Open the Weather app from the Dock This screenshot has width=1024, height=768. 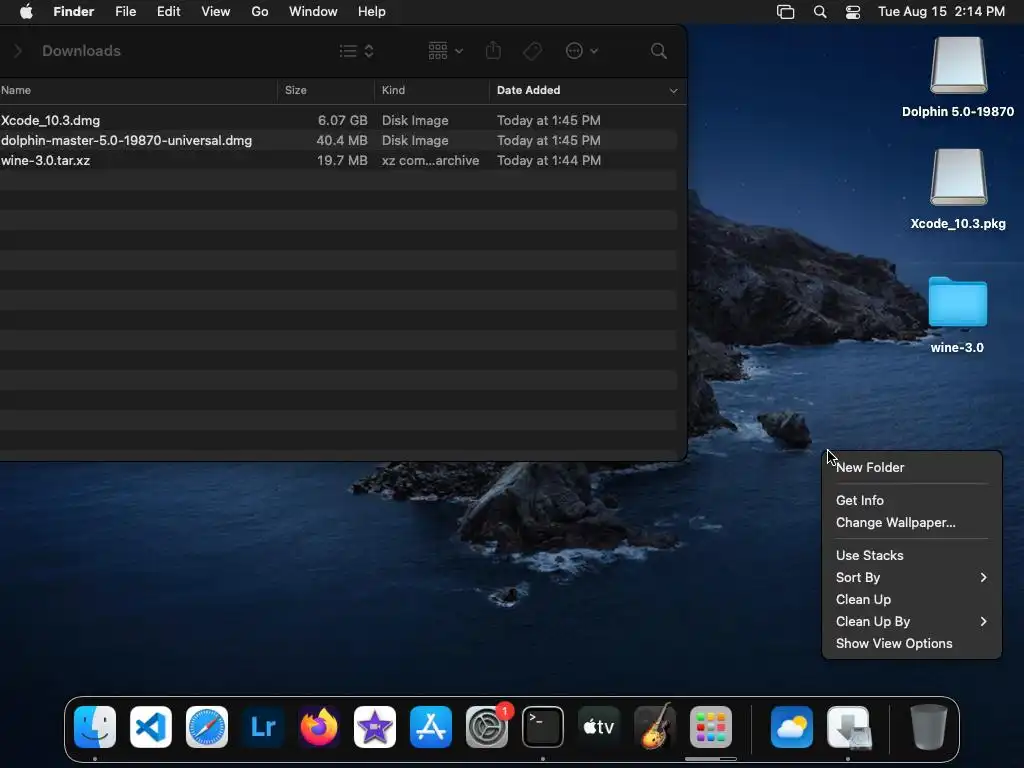(792, 727)
